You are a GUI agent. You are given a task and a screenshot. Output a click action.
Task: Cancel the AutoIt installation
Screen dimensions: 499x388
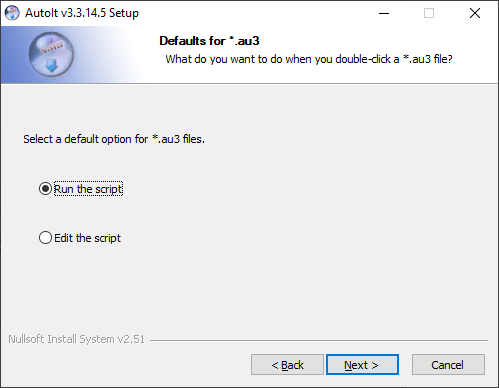tap(448, 365)
